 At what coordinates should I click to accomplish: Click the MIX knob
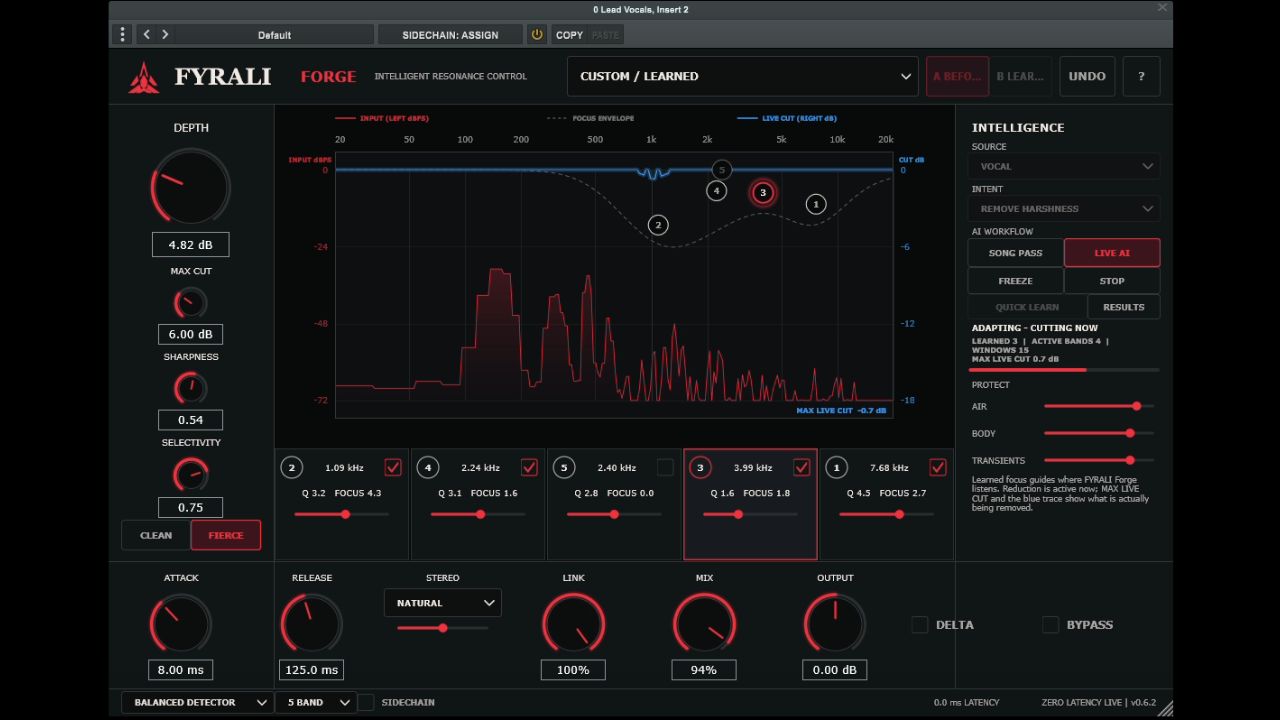coord(704,624)
